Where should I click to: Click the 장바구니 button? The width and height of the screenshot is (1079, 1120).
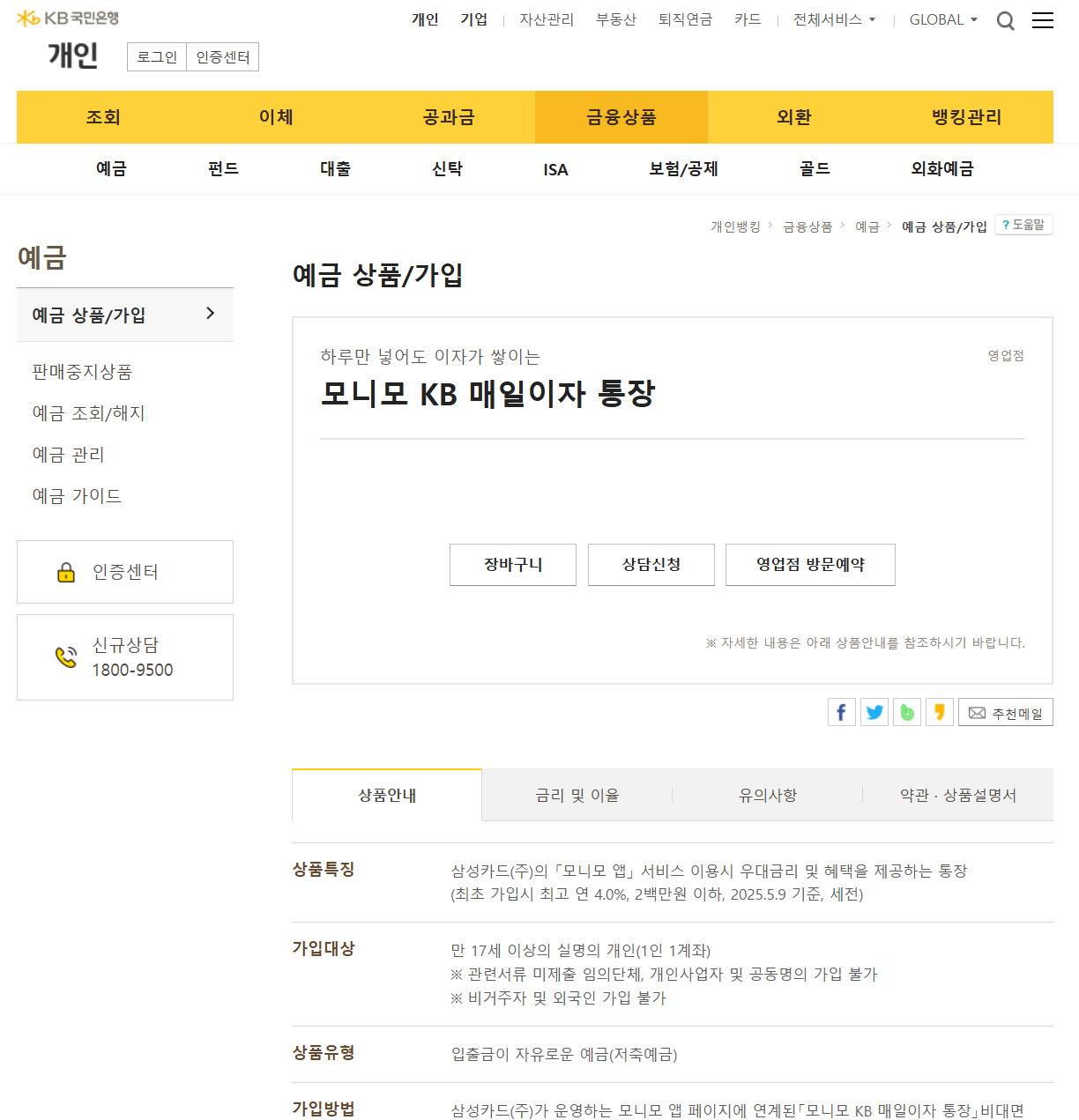(513, 565)
